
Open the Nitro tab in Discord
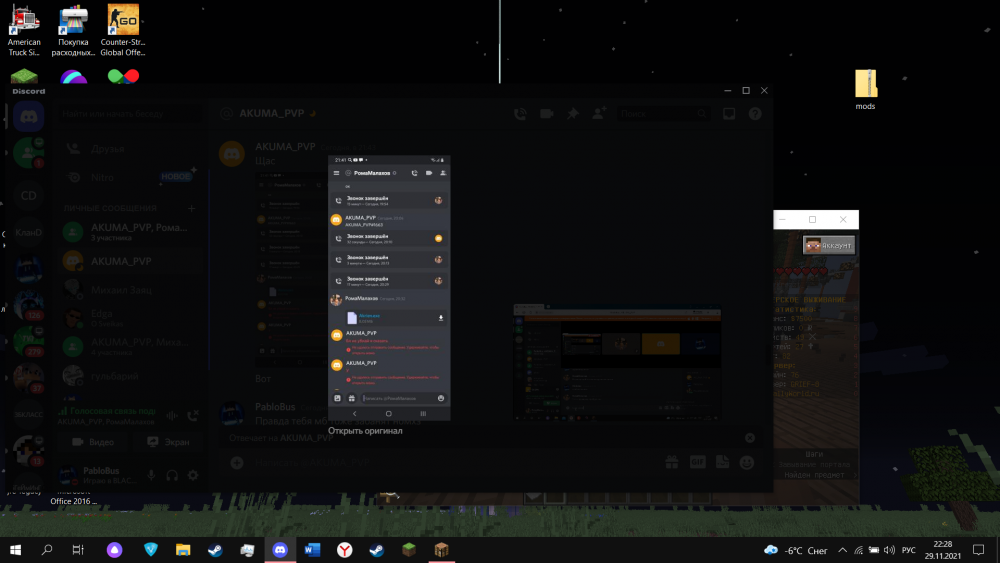pyautogui.click(x=130, y=177)
